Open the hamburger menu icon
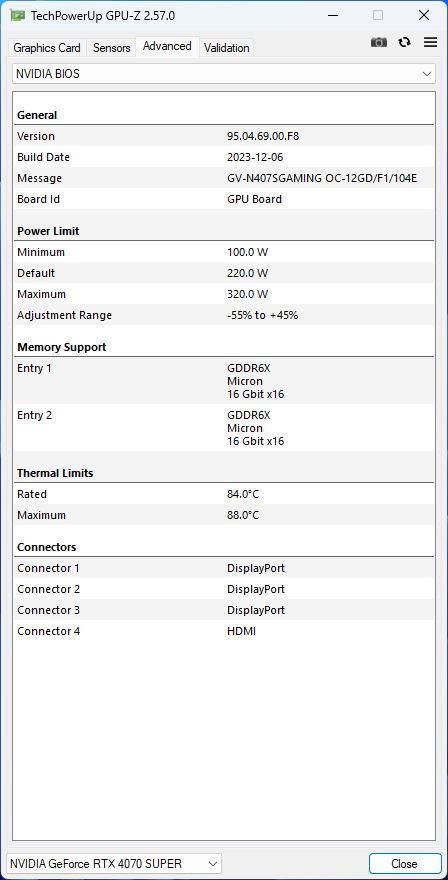The height and width of the screenshot is (880, 448). (x=430, y=43)
